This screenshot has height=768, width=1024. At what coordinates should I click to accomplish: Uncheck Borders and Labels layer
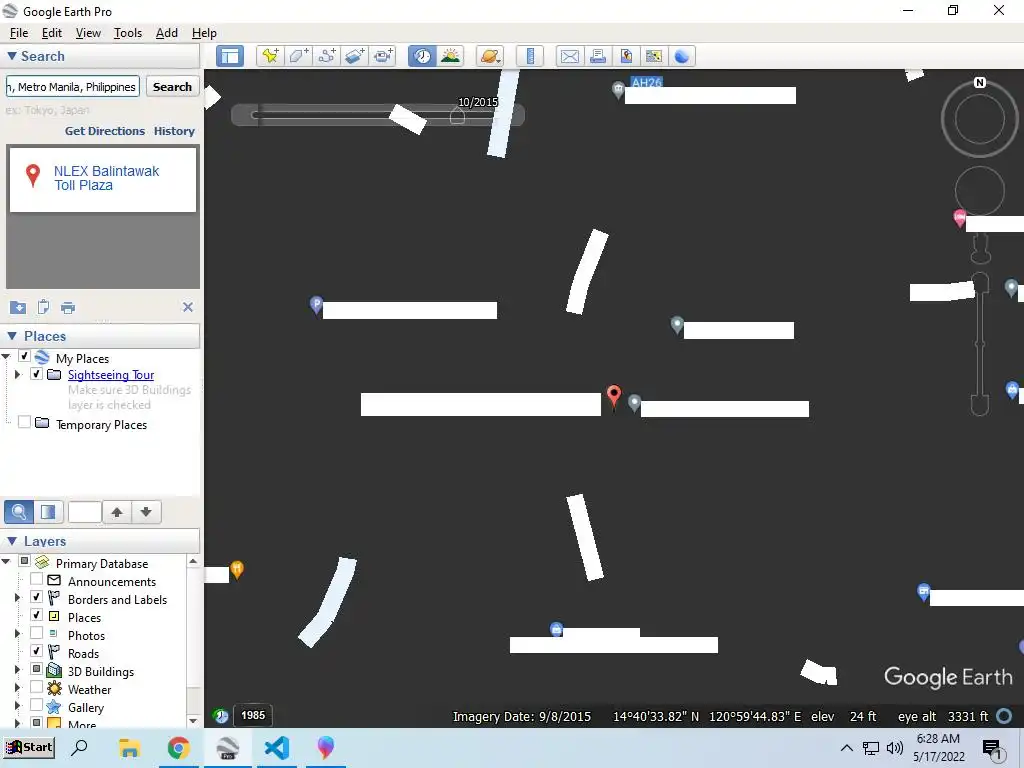click(x=37, y=597)
